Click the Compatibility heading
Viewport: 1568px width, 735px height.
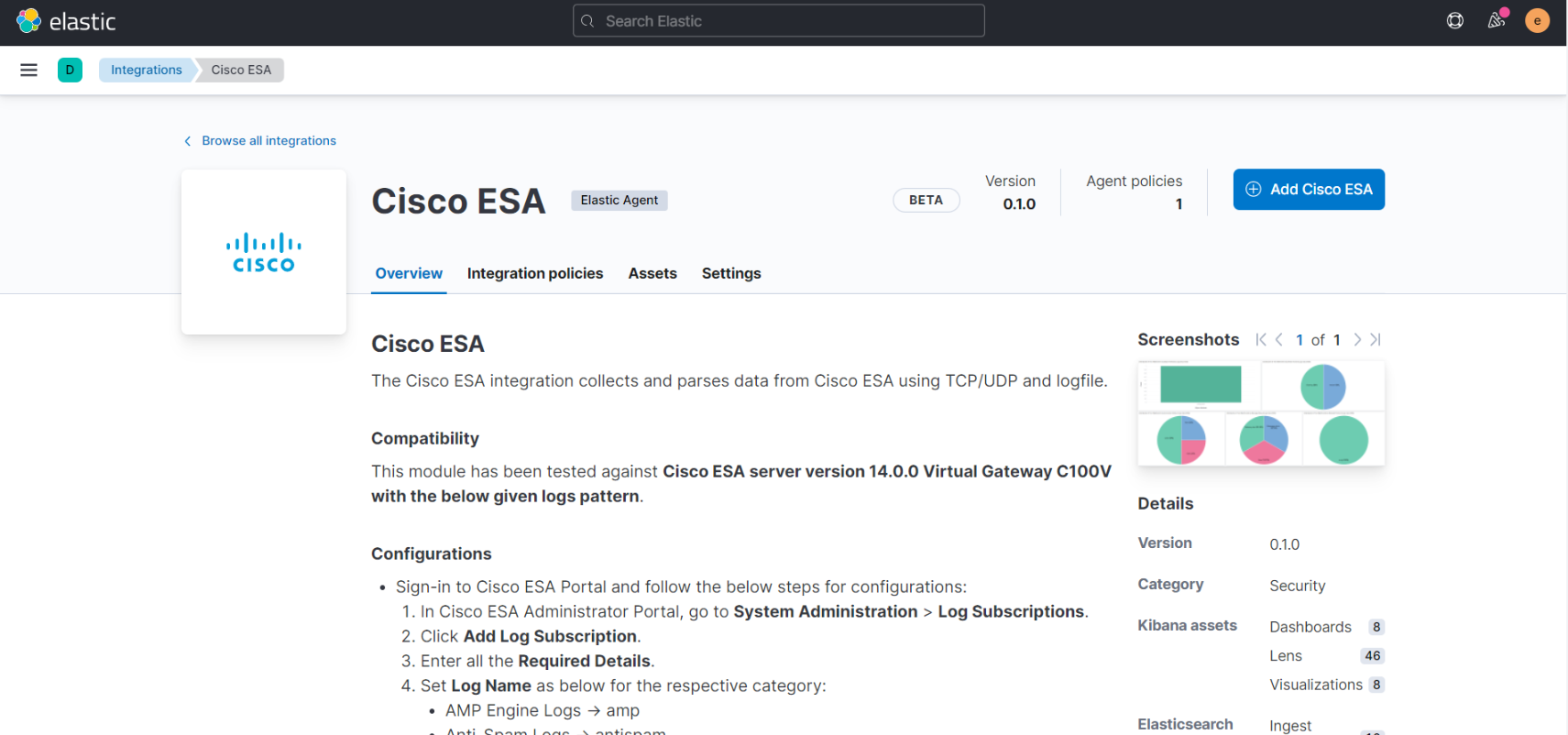(x=425, y=438)
